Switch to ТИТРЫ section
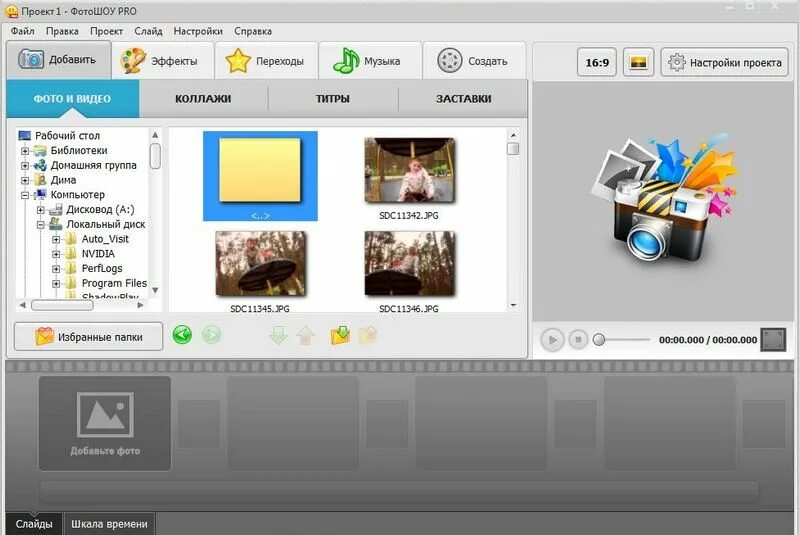The height and width of the screenshot is (535, 800). 333,98
